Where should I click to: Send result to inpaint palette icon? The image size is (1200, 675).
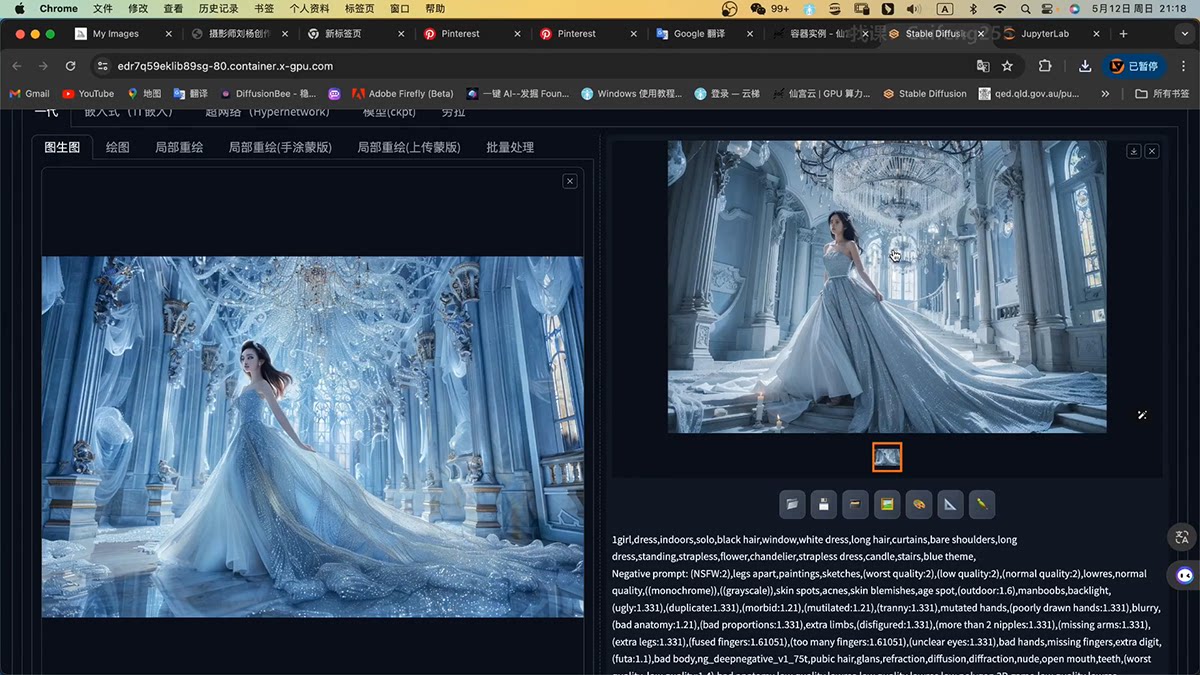coord(918,504)
